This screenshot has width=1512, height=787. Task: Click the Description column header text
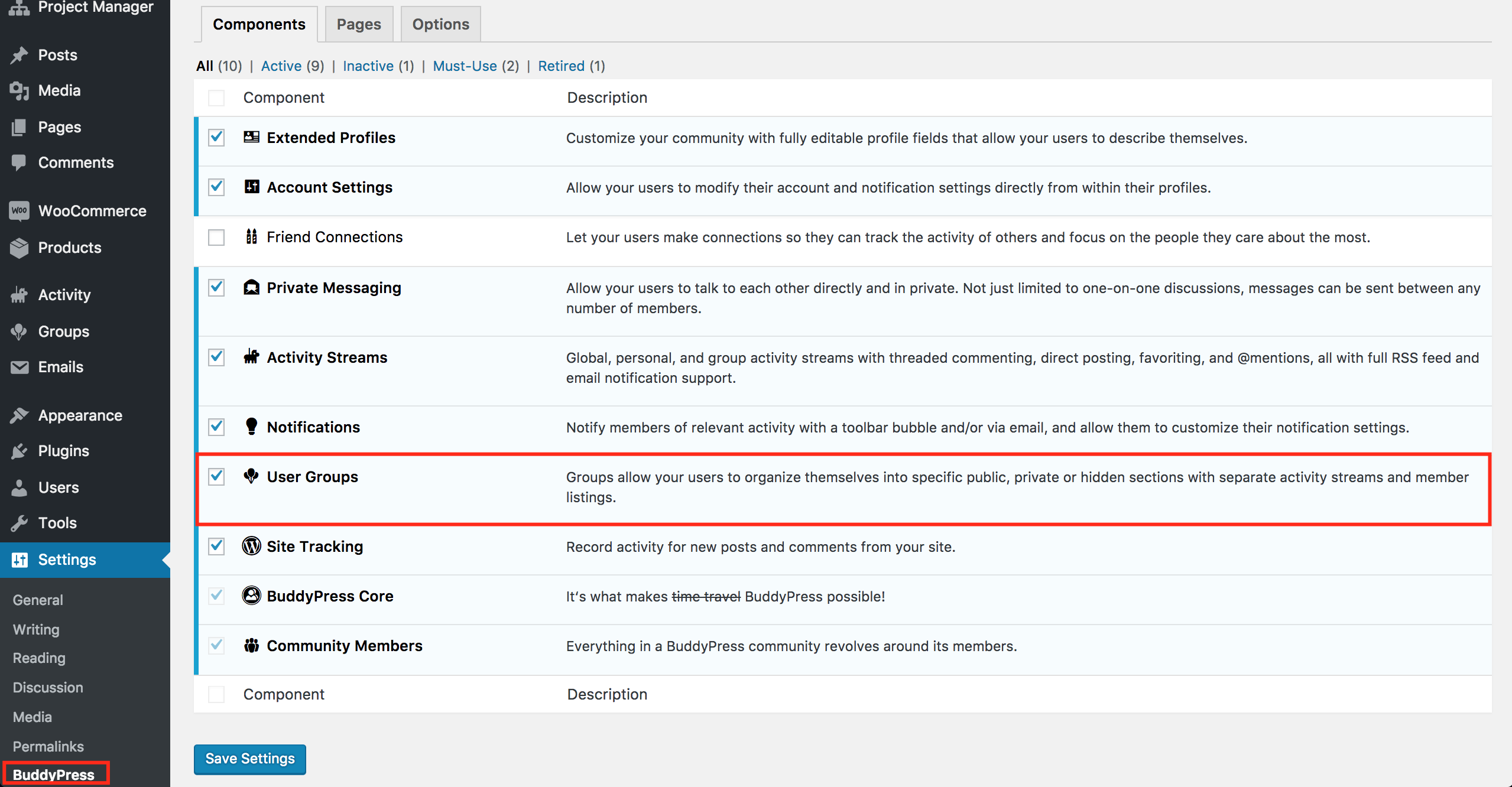pyautogui.click(x=607, y=97)
